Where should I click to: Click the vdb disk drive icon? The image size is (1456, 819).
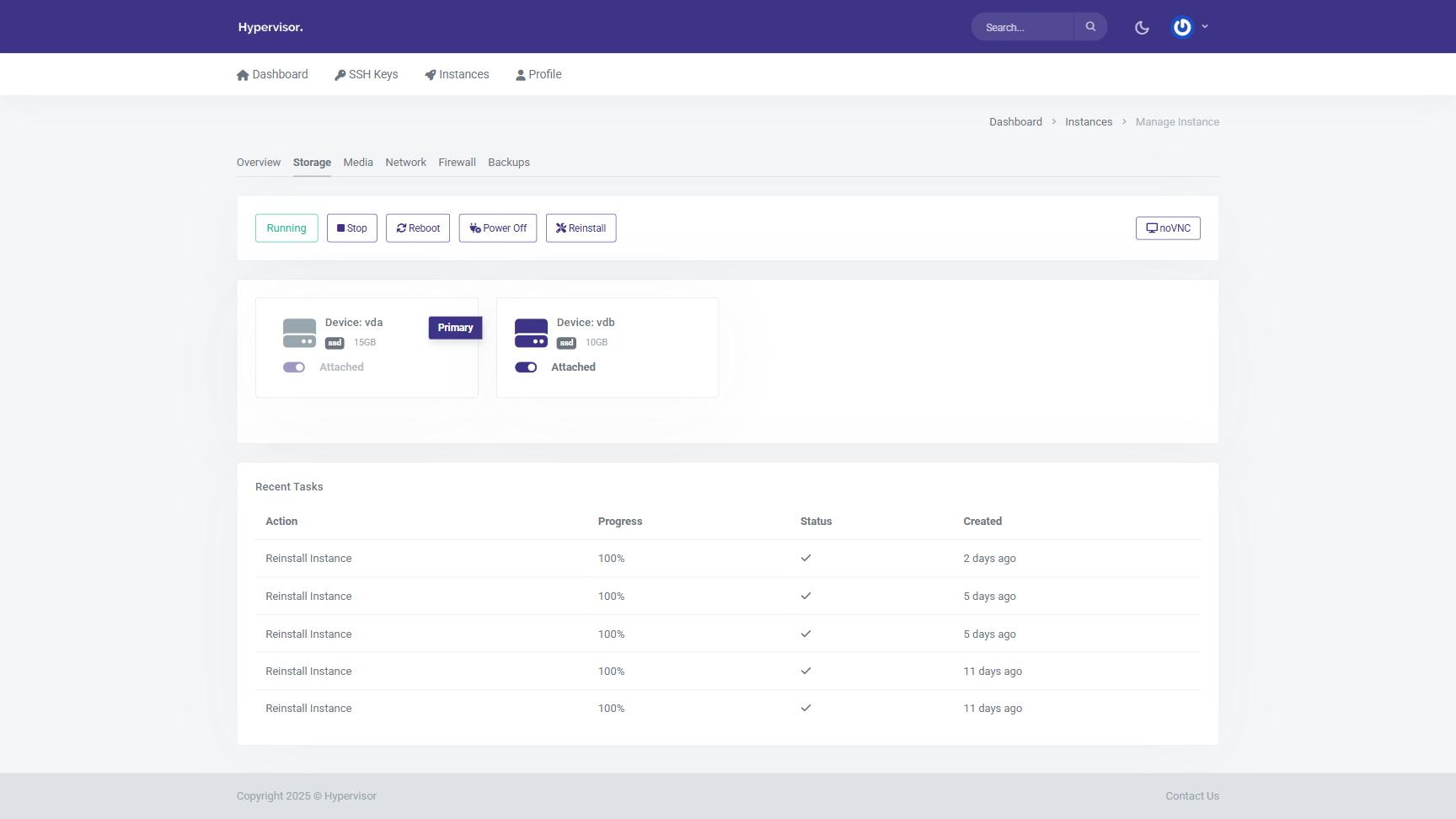[531, 333]
